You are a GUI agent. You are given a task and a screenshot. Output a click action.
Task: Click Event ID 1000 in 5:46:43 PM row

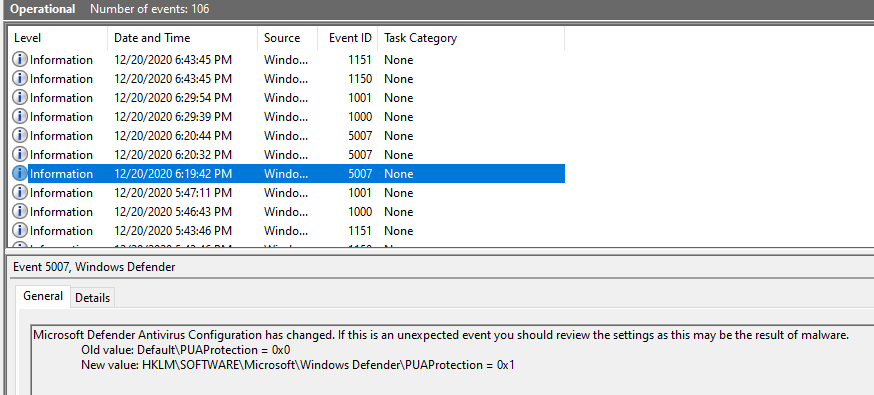pyautogui.click(x=360, y=212)
